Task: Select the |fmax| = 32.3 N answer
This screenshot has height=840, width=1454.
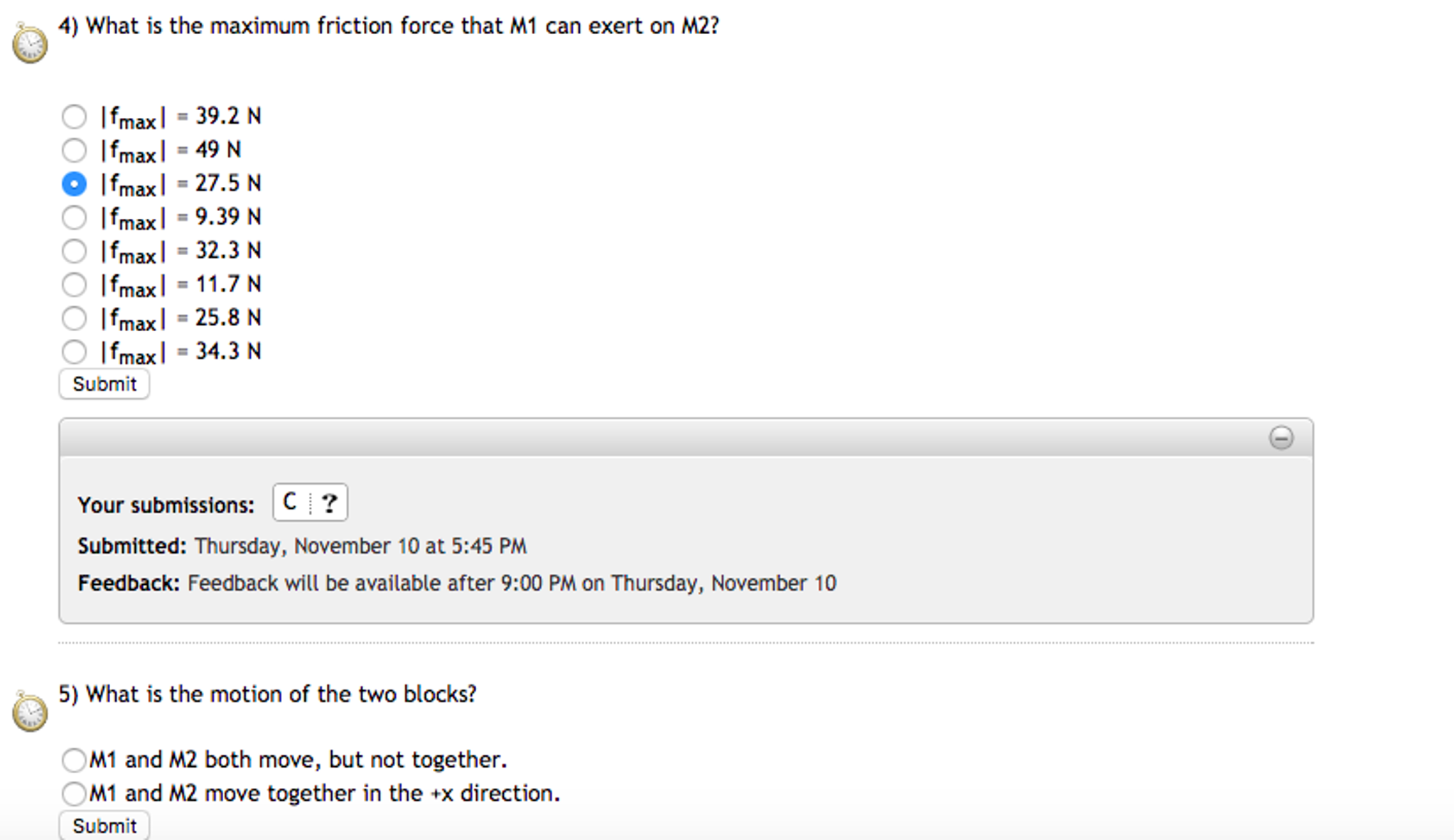Action: (74, 251)
